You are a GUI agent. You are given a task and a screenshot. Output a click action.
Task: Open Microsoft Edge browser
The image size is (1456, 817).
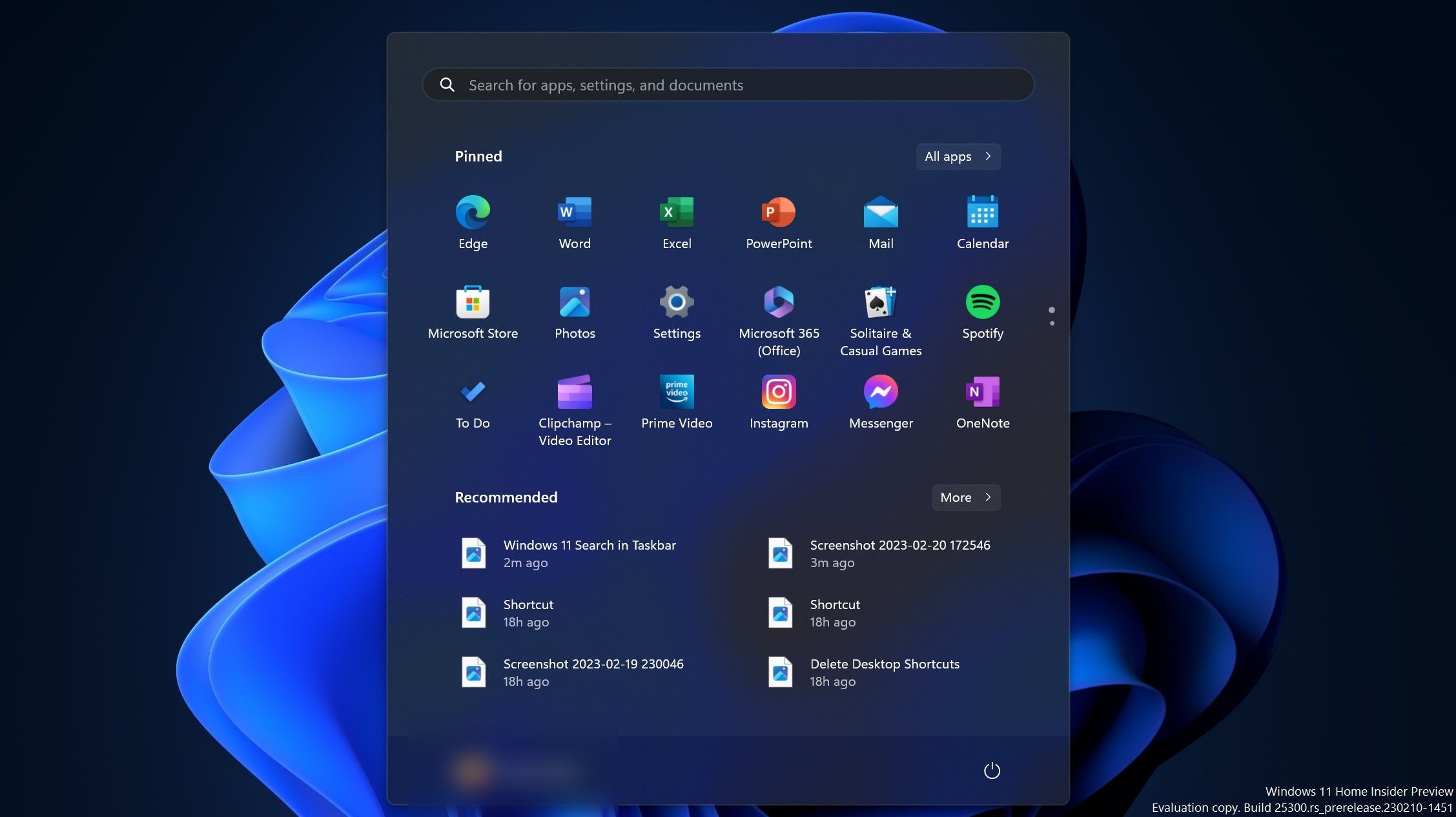472,211
